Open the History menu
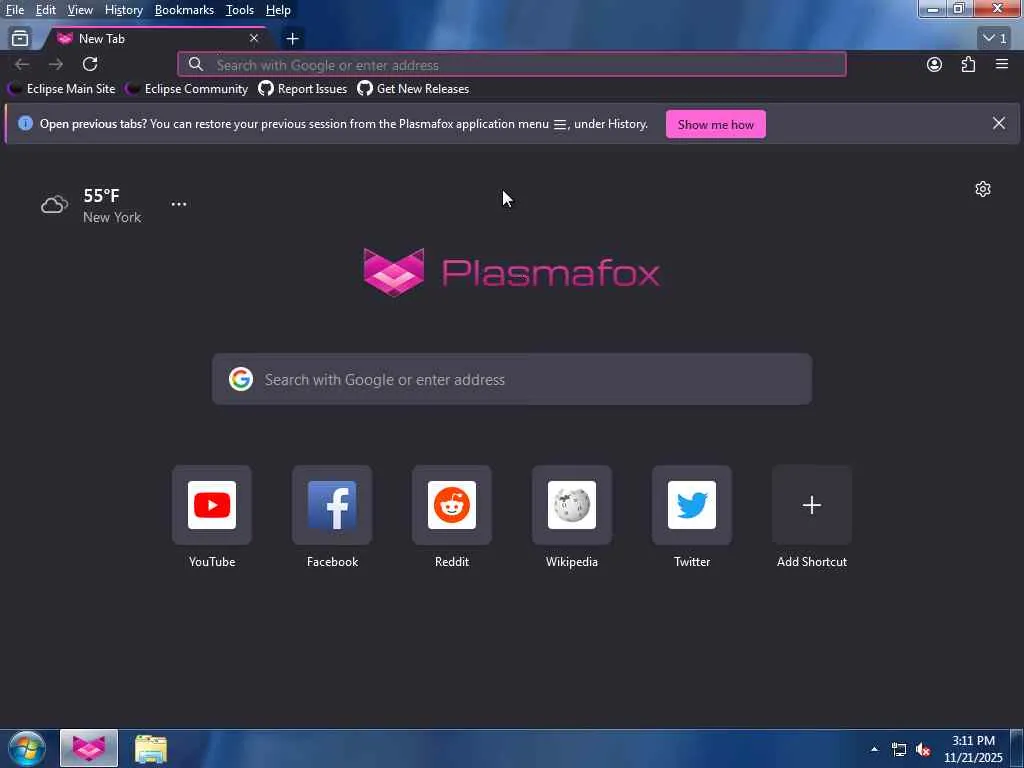The height and width of the screenshot is (768, 1024). (123, 10)
